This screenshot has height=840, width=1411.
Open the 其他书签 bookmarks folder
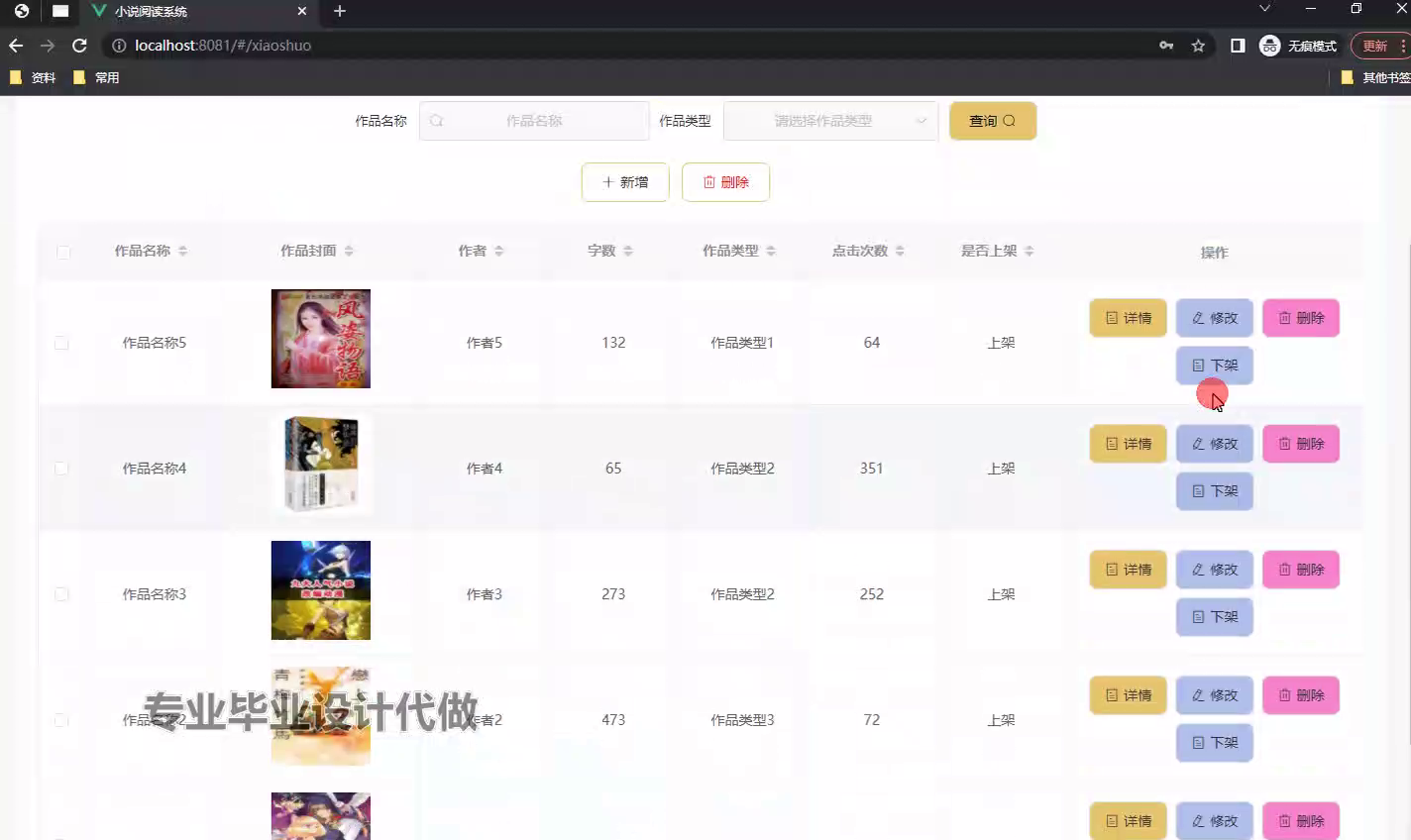pyautogui.click(x=1375, y=77)
